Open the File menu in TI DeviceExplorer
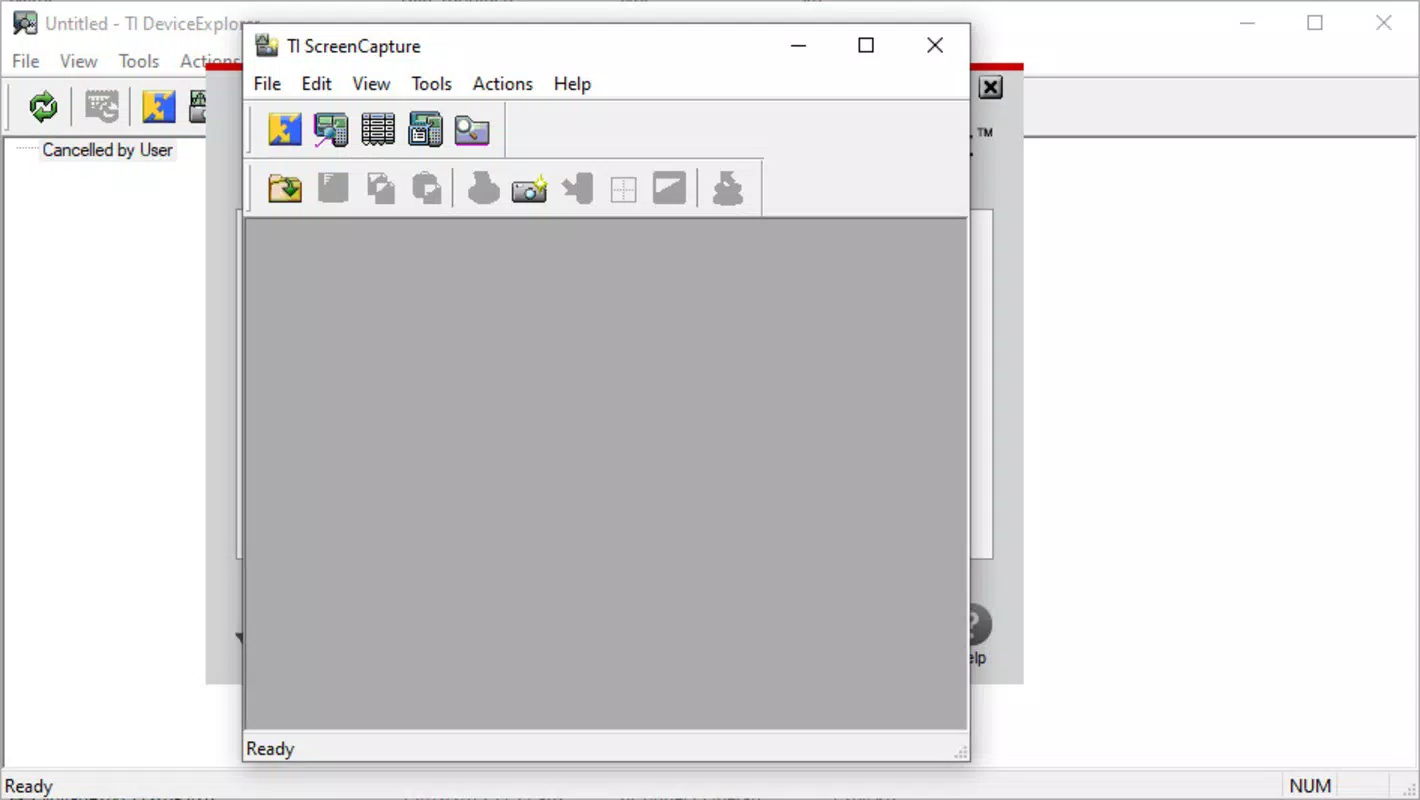 click(x=26, y=61)
